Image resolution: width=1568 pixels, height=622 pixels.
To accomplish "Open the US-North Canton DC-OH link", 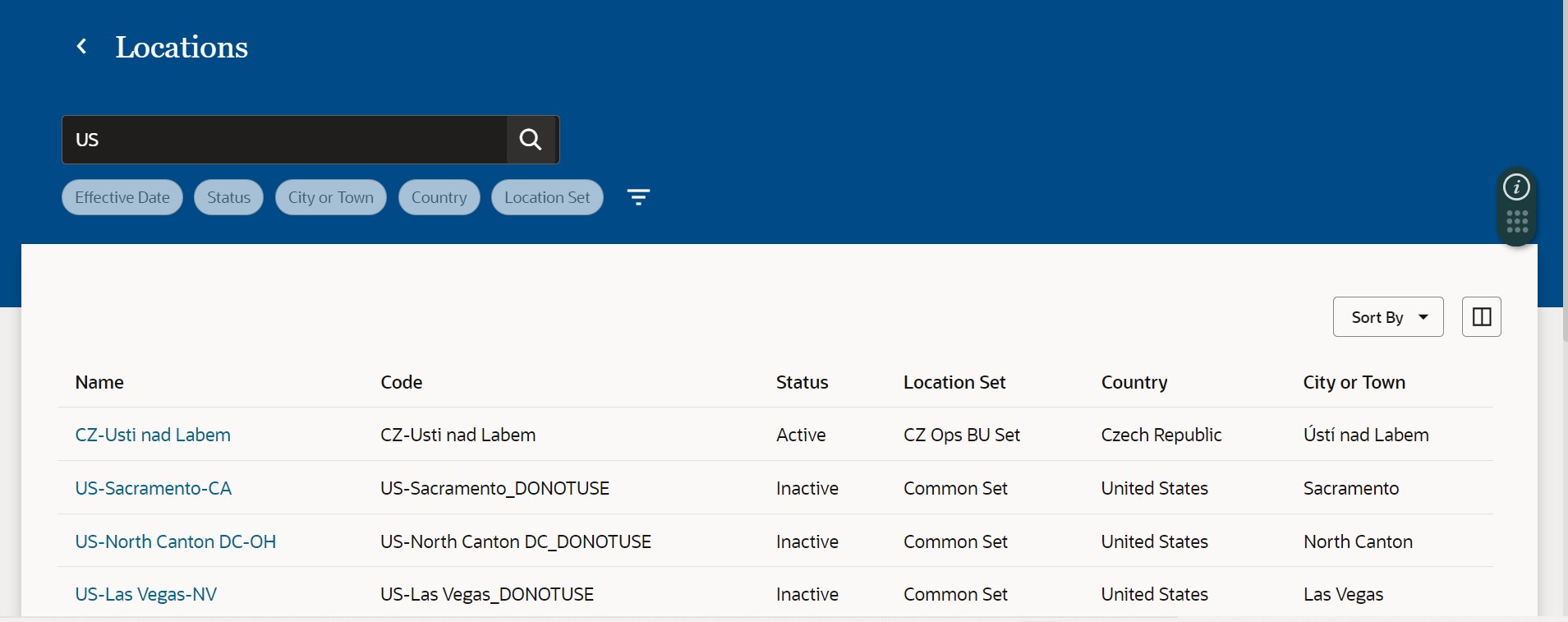I will [176, 541].
